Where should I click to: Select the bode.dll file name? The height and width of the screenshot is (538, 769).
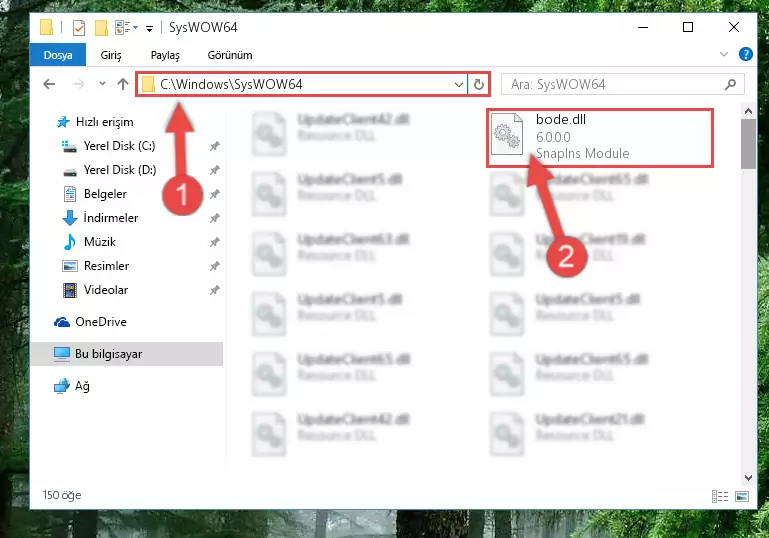point(561,119)
